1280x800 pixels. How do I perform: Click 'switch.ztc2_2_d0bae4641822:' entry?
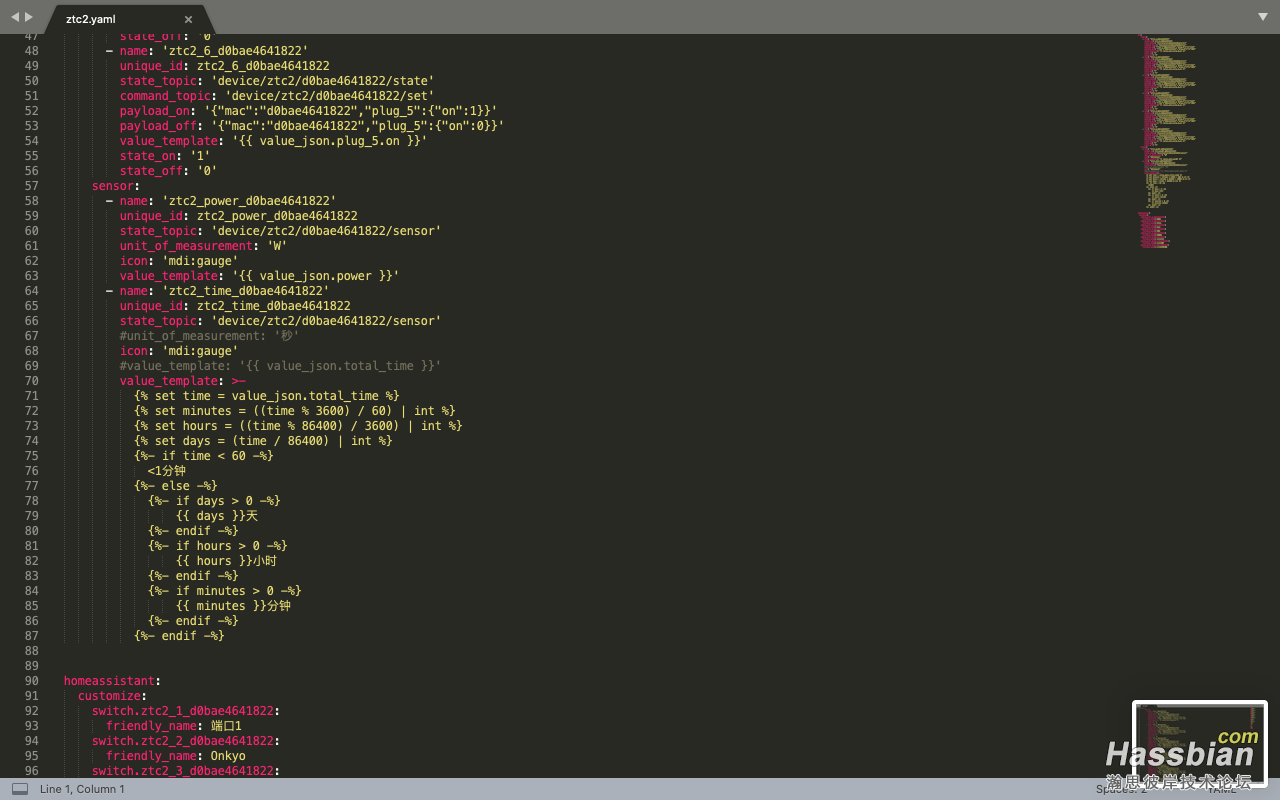click(186, 741)
